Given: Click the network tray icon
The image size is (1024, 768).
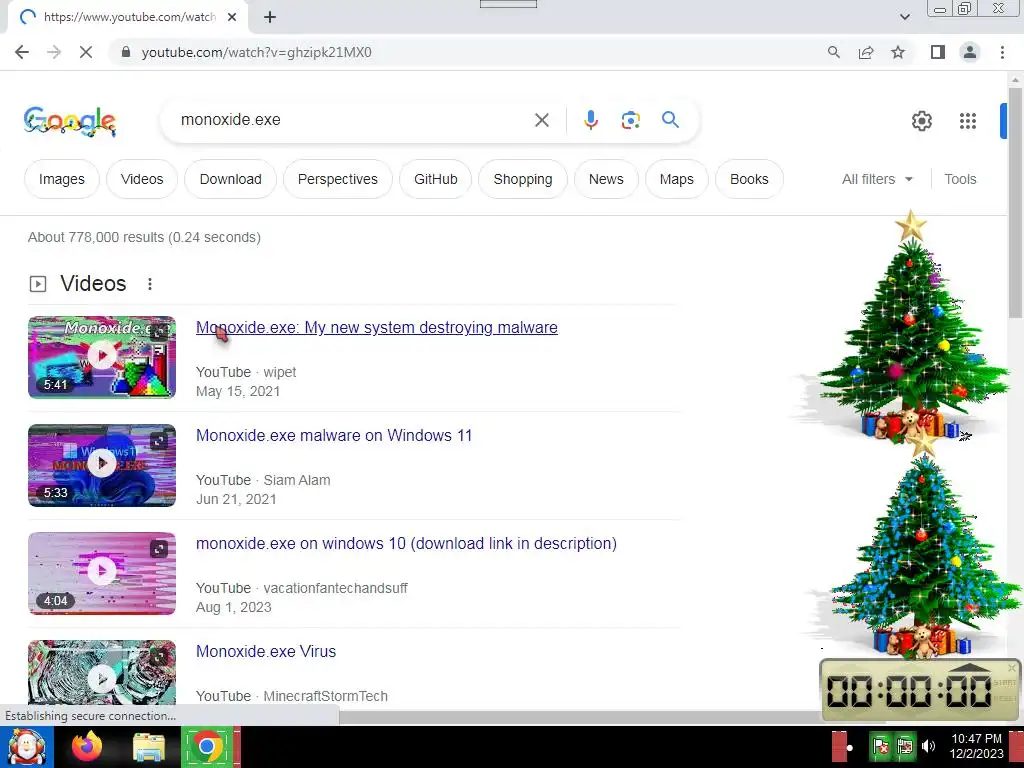Looking at the screenshot, I should tap(904, 746).
